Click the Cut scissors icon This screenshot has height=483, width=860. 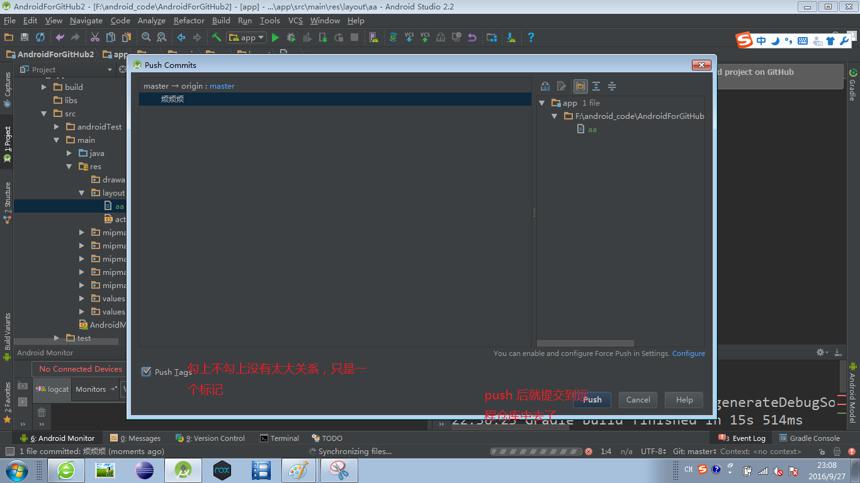coord(95,38)
